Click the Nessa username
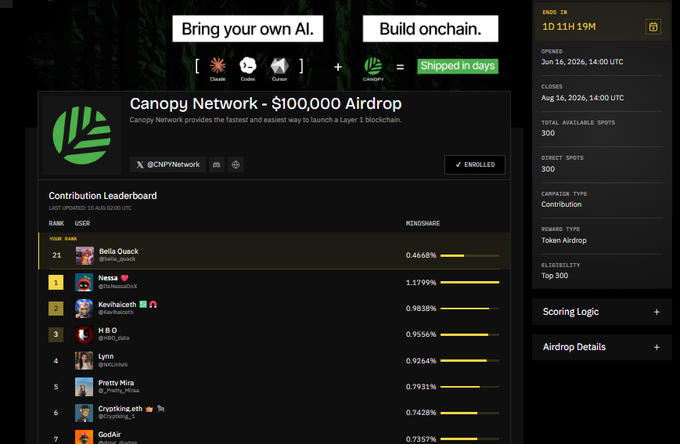 (108, 278)
